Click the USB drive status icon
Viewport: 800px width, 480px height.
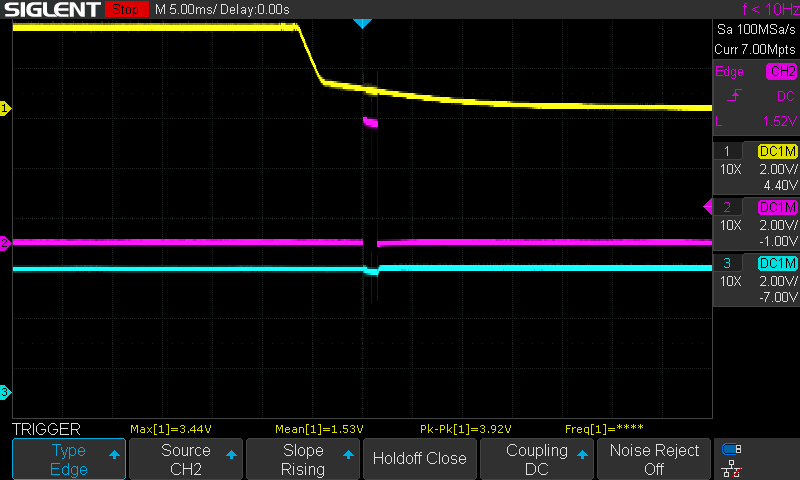coord(732,449)
